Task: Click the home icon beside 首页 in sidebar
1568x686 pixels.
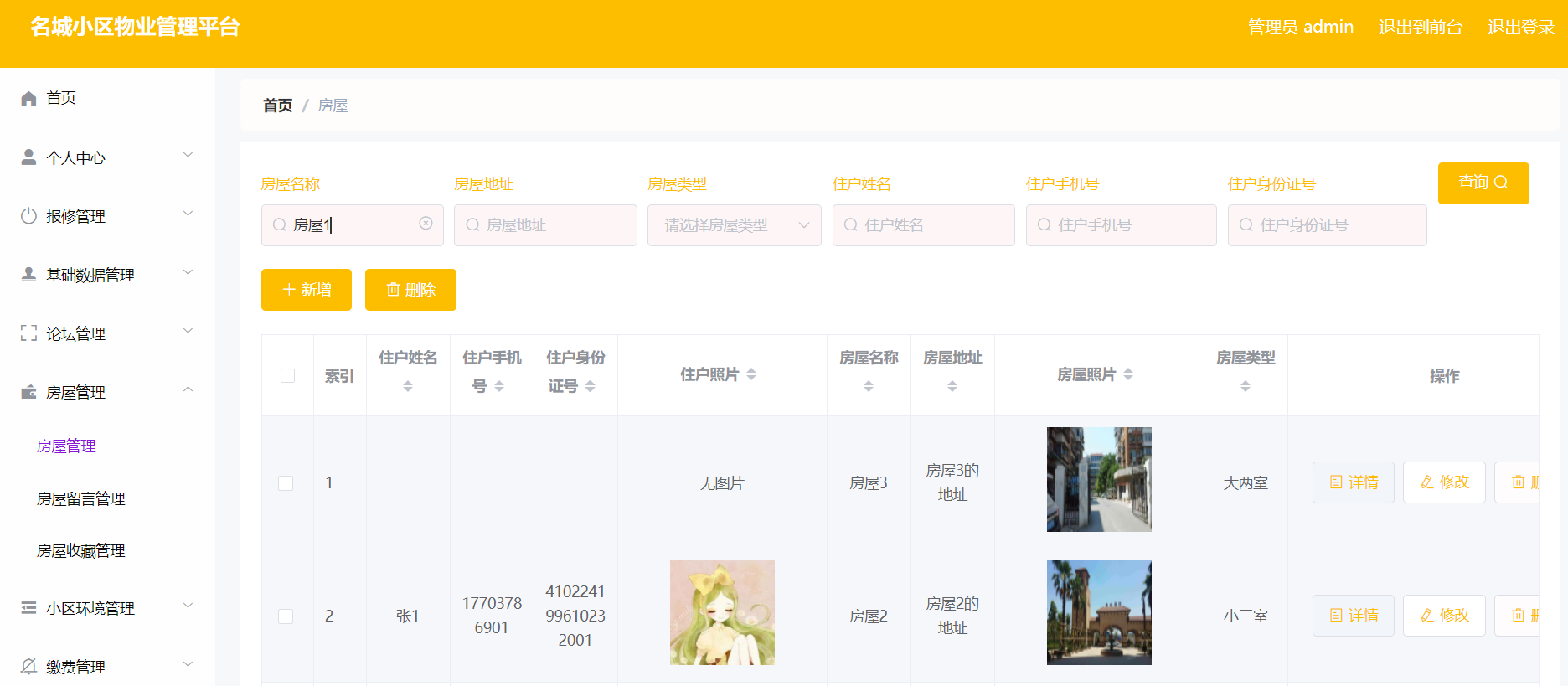Action: [28, 98]
